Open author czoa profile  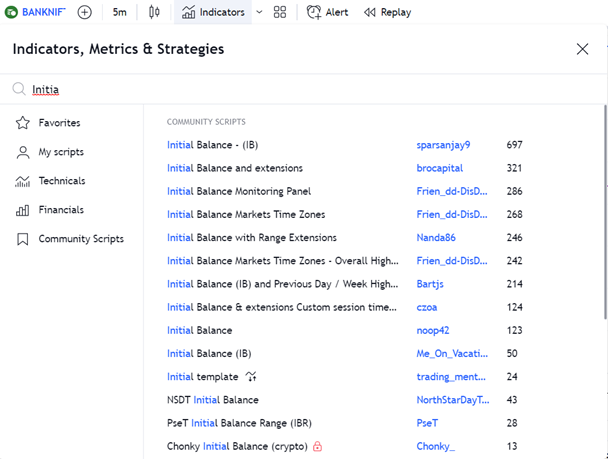click(427, 307)
